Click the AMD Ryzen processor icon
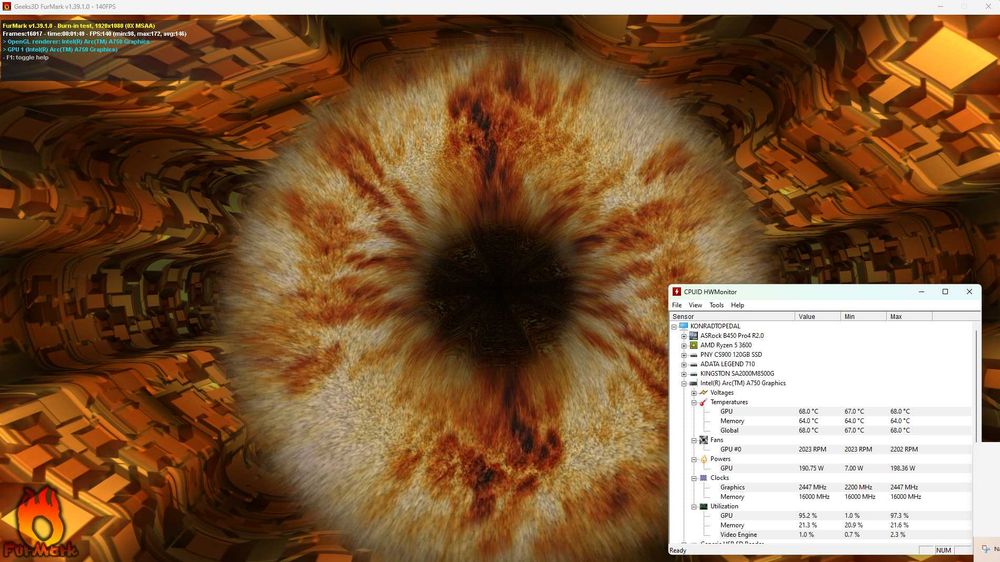This screenshot has height=562, width=1000. (693, 345)
